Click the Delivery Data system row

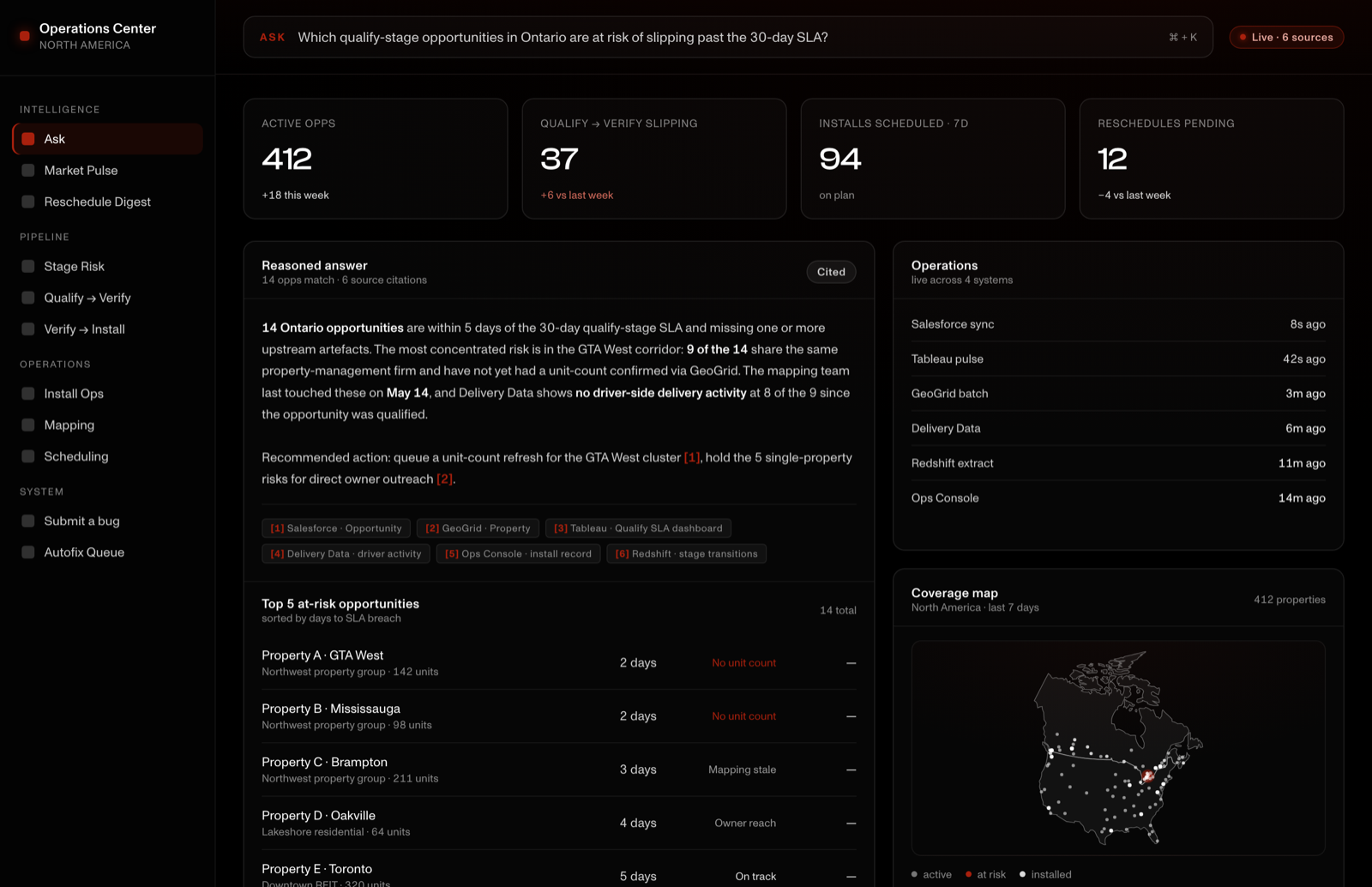(1118, 429)
